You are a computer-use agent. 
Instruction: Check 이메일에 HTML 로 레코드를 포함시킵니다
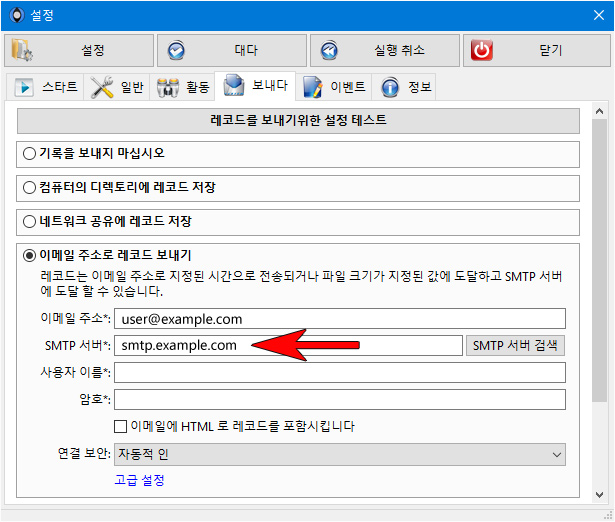(x=120, y=426)
